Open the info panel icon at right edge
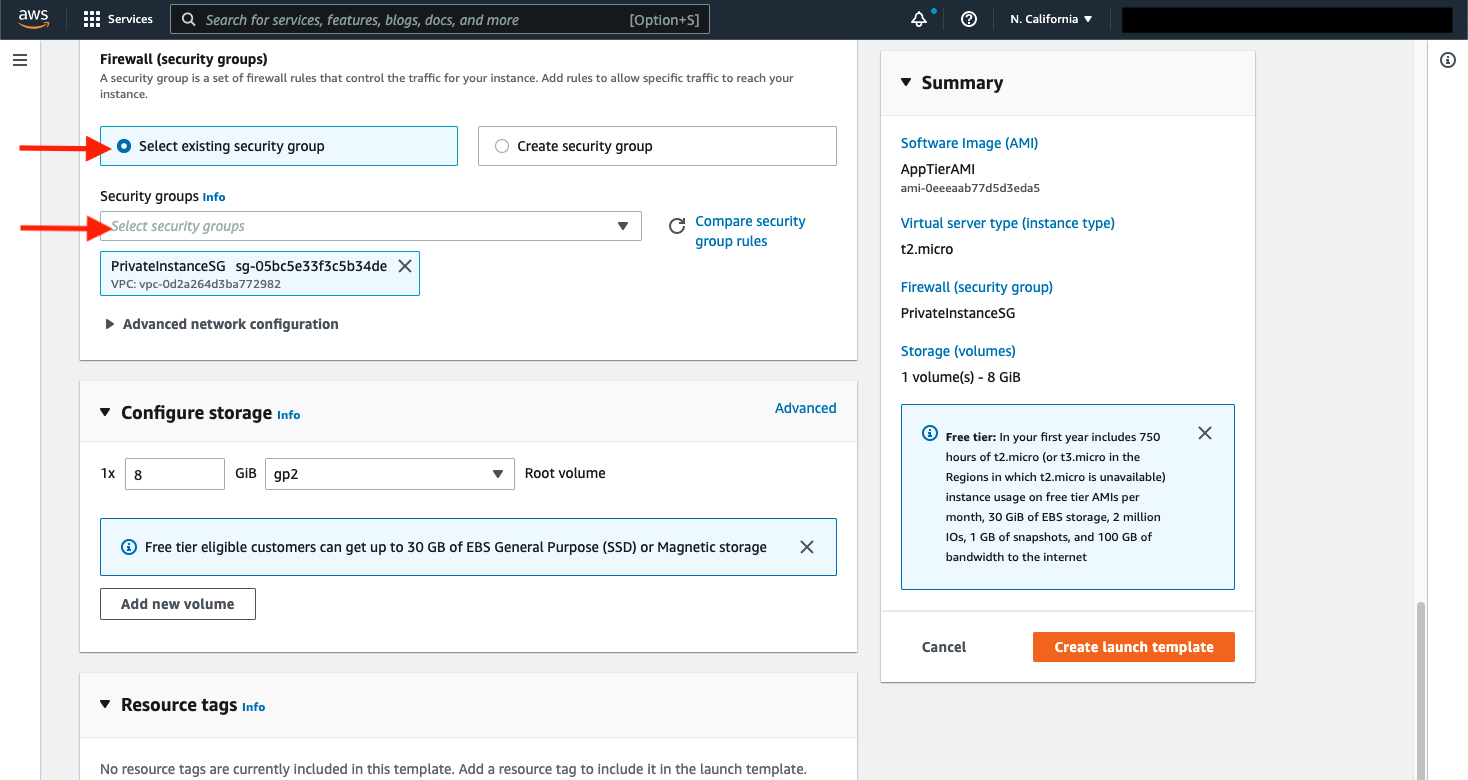1468x780 pixels. 1447,60
